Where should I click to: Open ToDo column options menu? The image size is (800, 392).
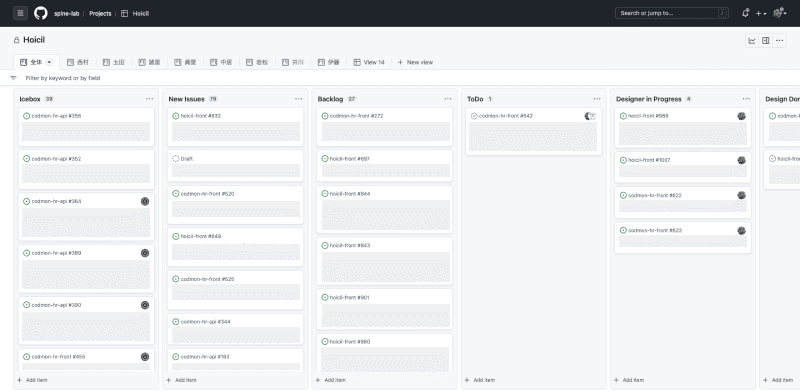[597, 99]
